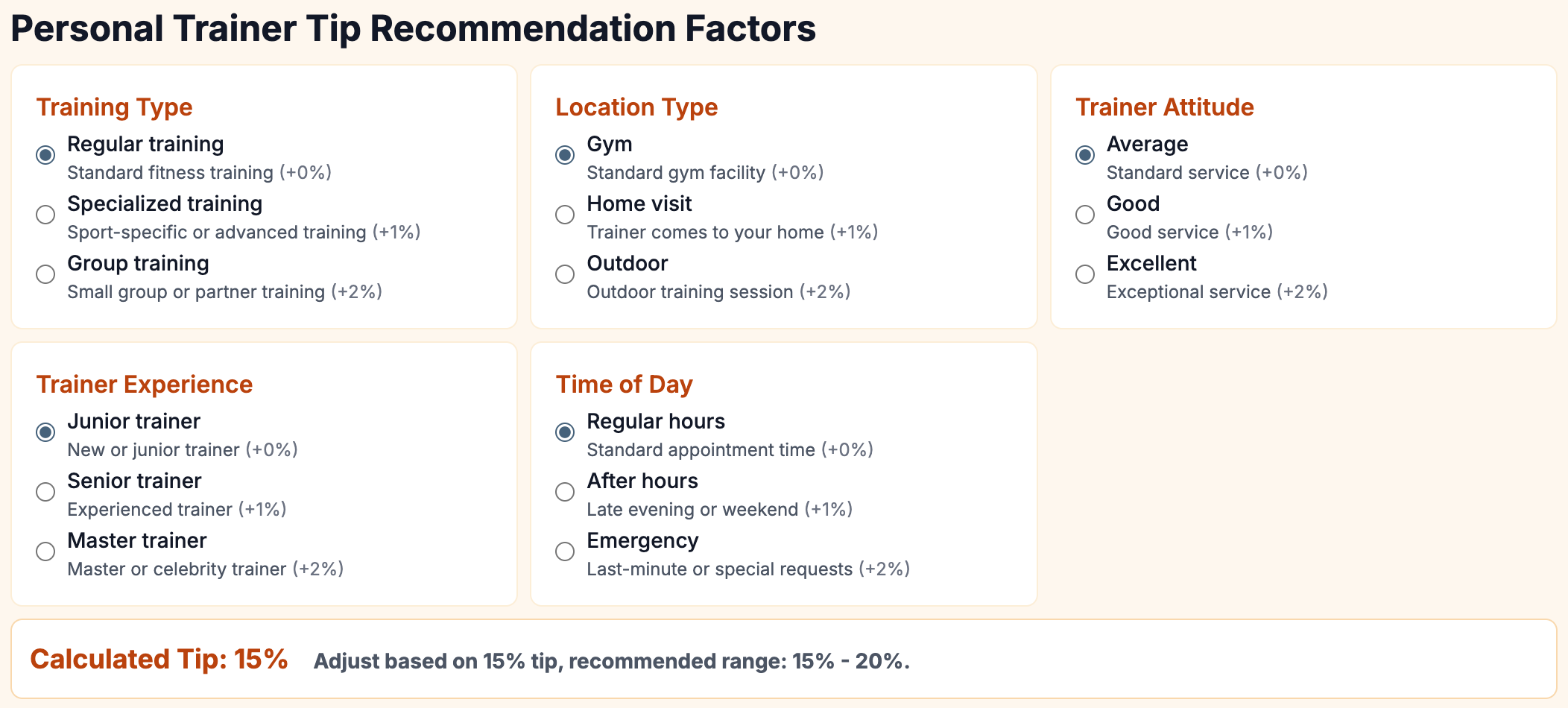Select Group training radio button
The image size is (1568, 708).
(45, 274)
